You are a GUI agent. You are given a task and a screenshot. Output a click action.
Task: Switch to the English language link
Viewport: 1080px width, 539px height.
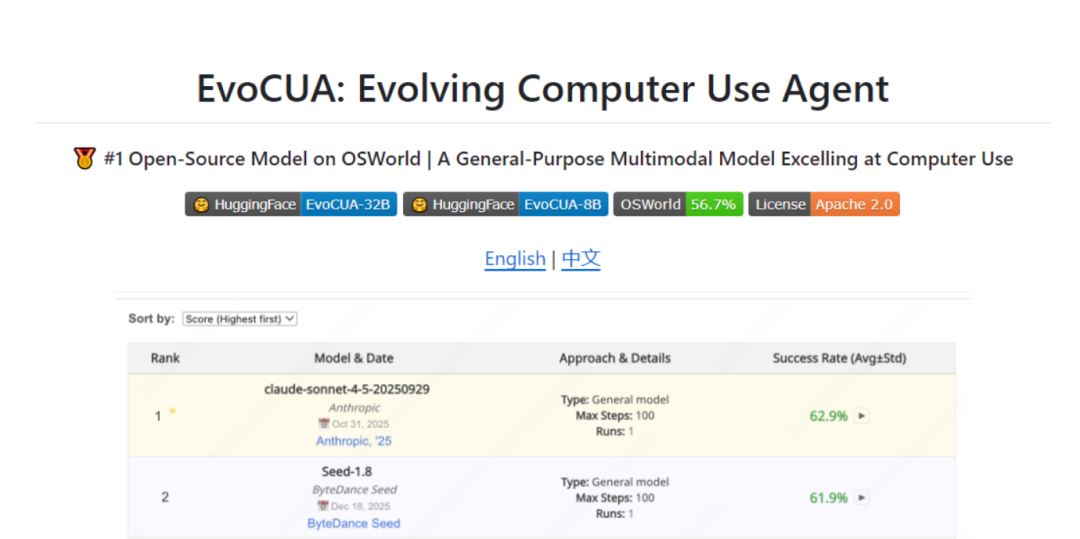pyautogui.click(x=515, y=259)
